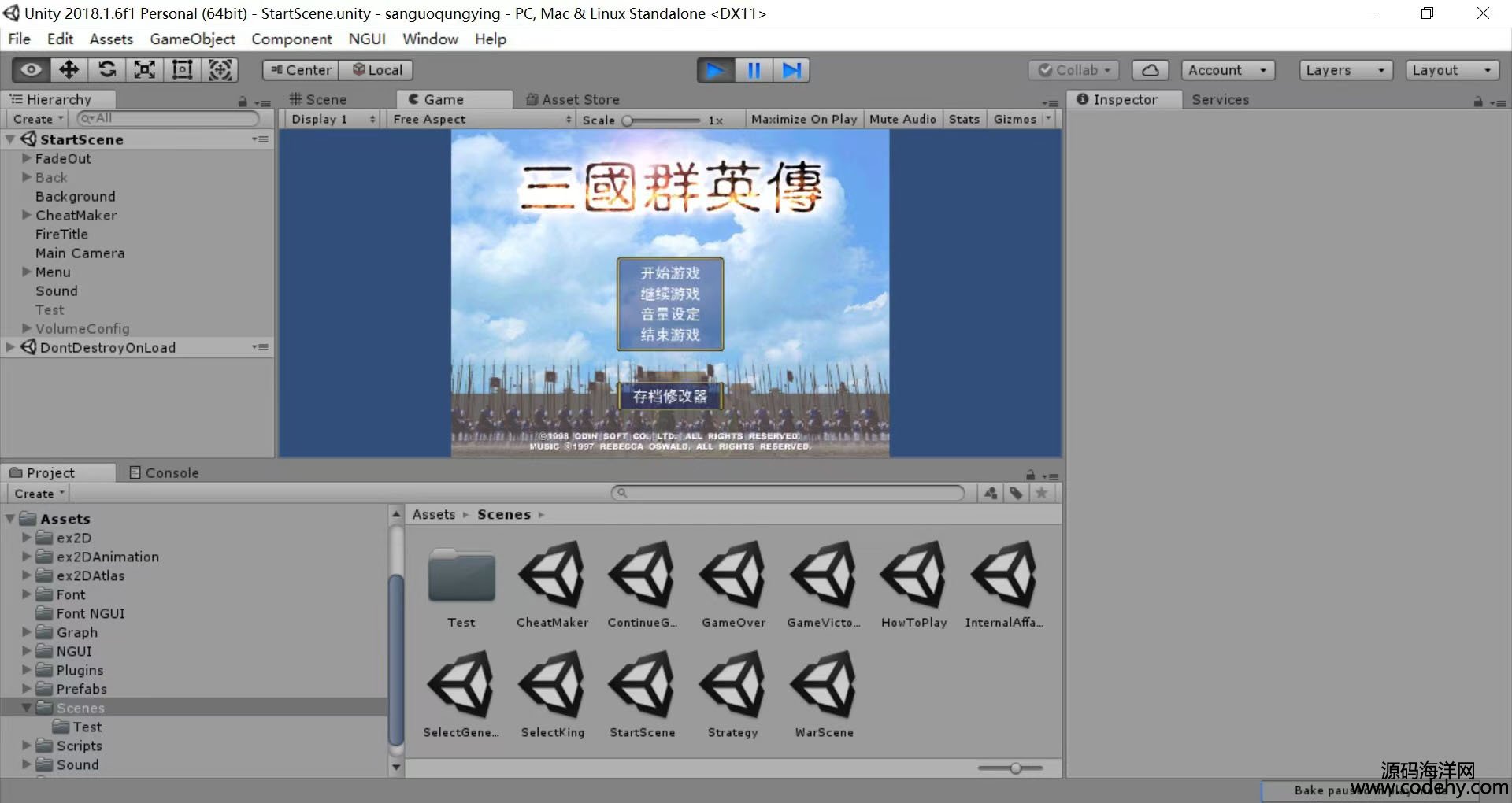Toggle Mute Audio in Game view
1512x803 pixels.
[x=902, y=119]
